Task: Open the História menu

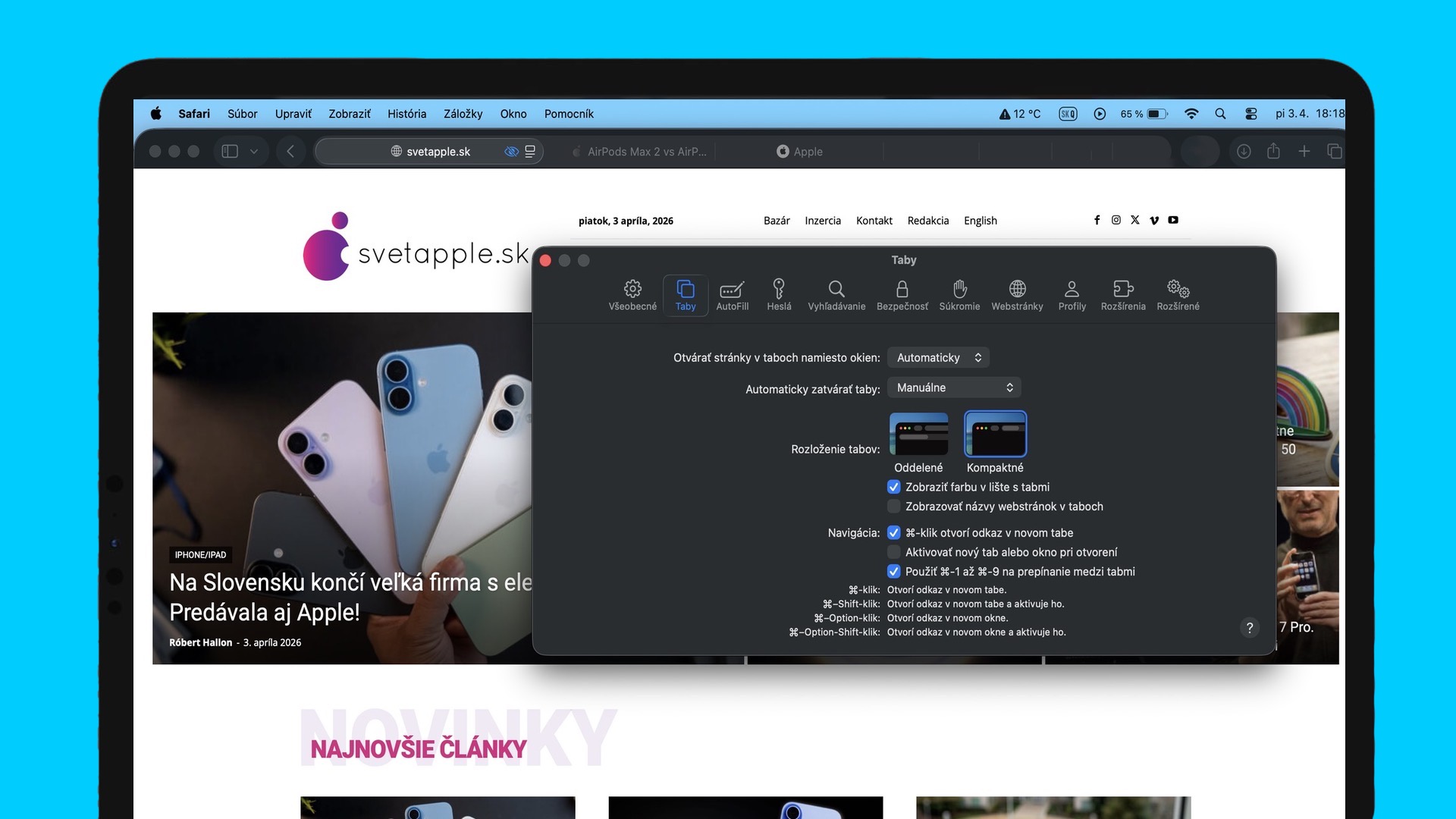Action: click(406, 114)
